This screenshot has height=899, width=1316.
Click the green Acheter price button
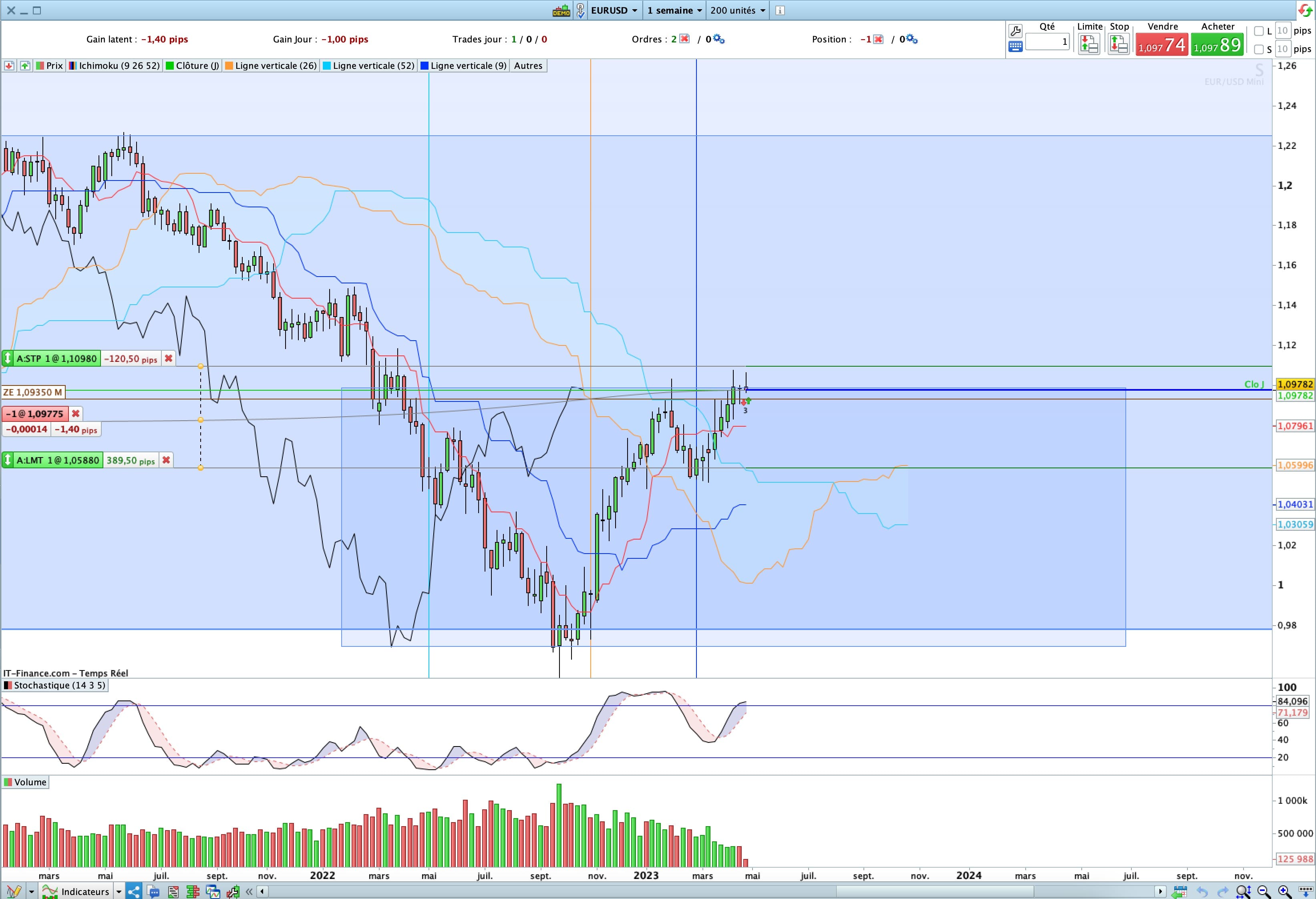[x=1217, y=45]
